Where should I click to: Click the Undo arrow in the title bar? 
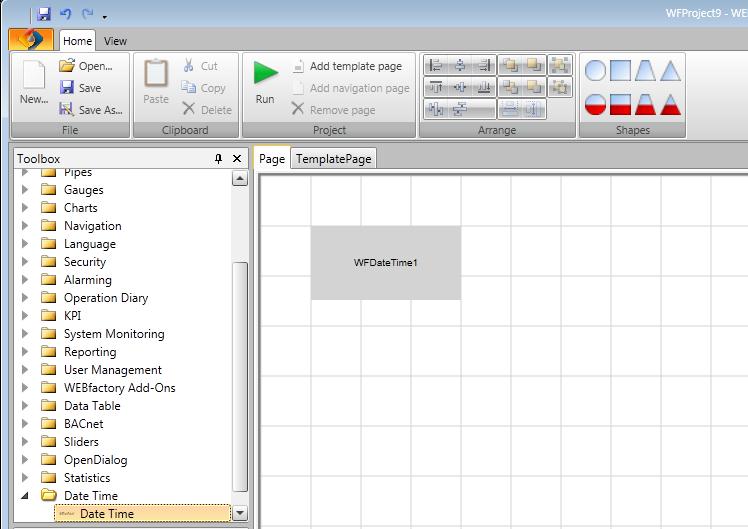tap(65, 14)
